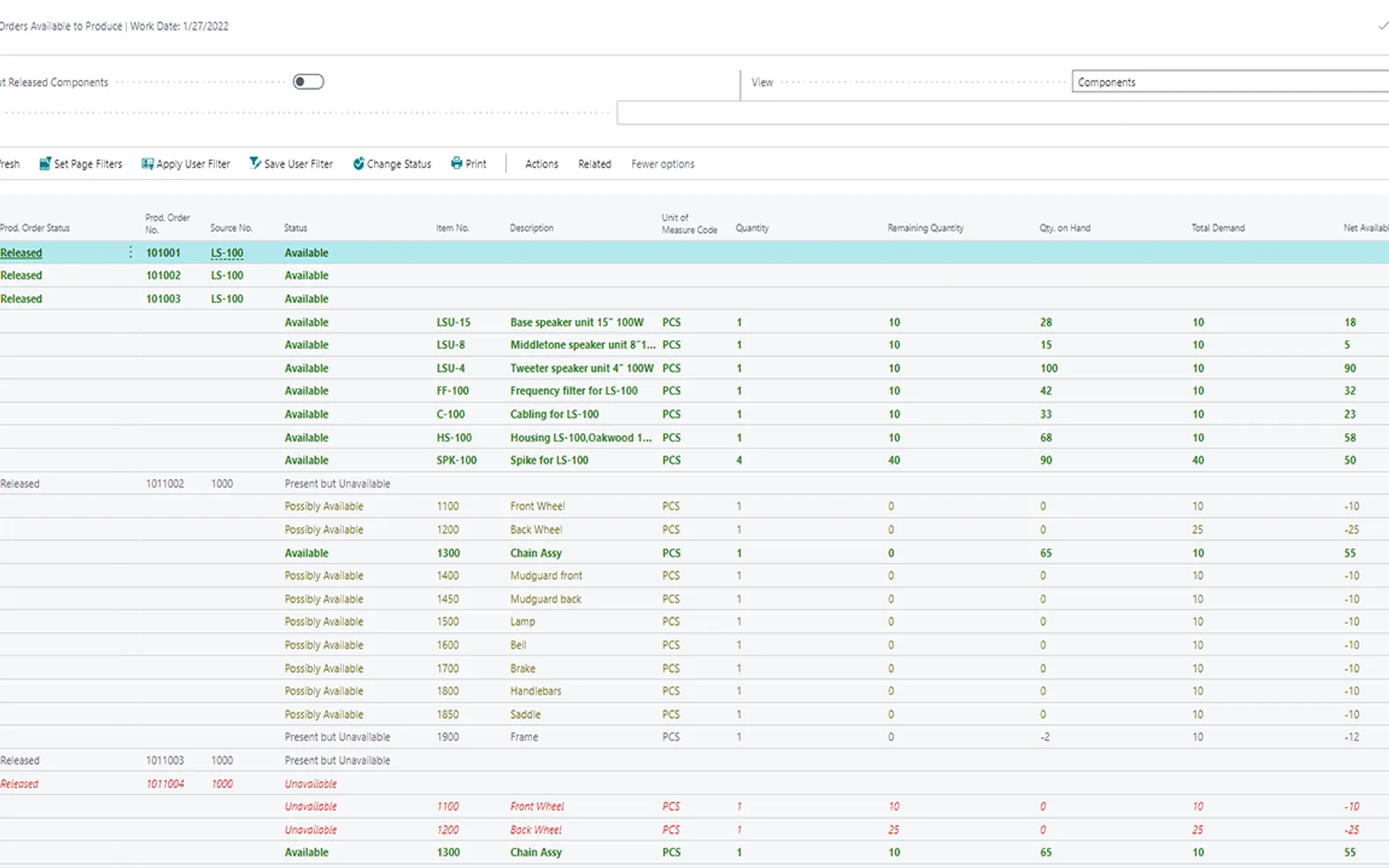Click the Description column header
The height and width of the screenshot is (868, 1389).
click(x=531, y=228)
